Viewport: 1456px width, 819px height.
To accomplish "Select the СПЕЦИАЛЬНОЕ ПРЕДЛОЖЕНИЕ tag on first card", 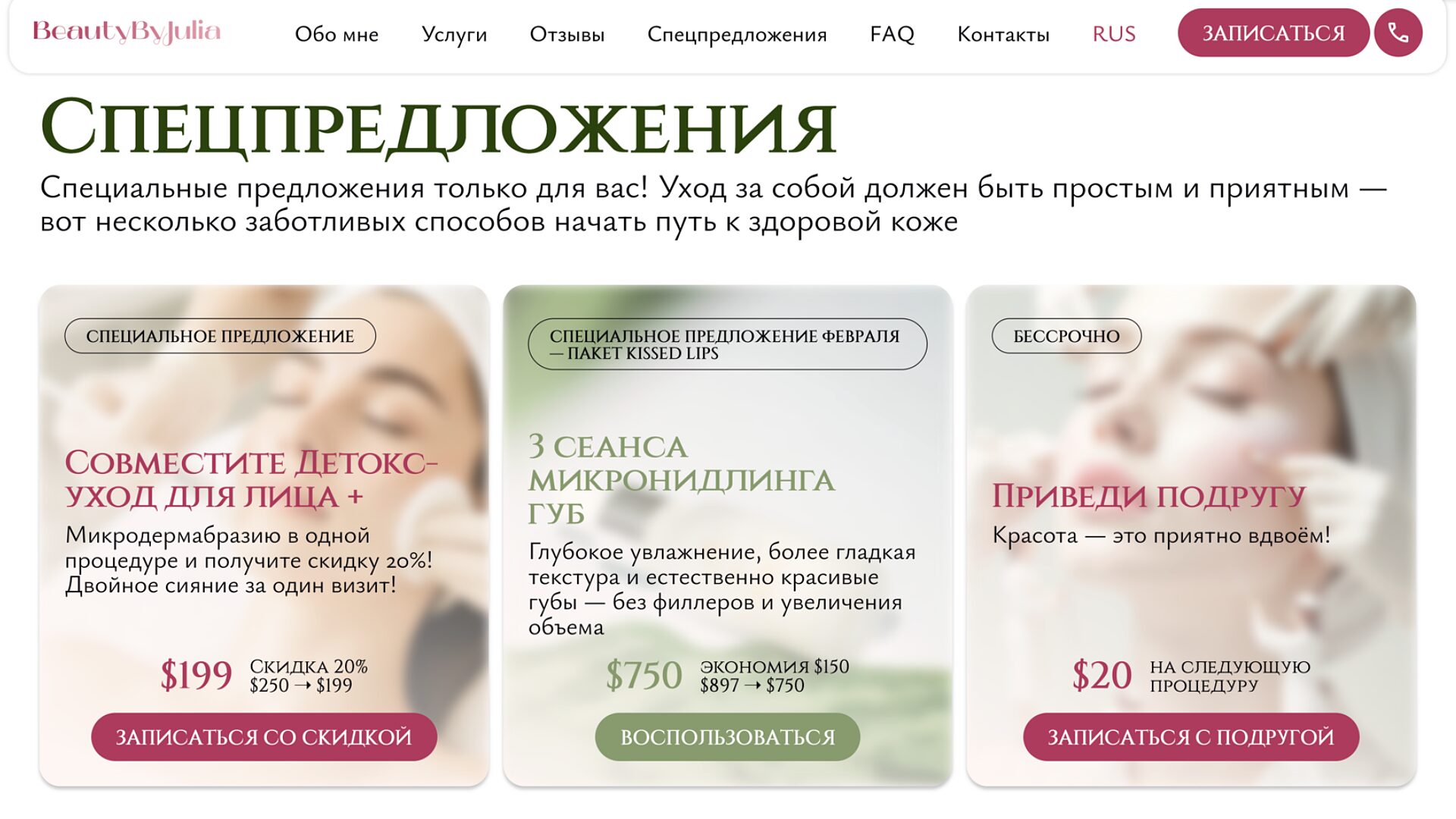I will tap(220, 336).
